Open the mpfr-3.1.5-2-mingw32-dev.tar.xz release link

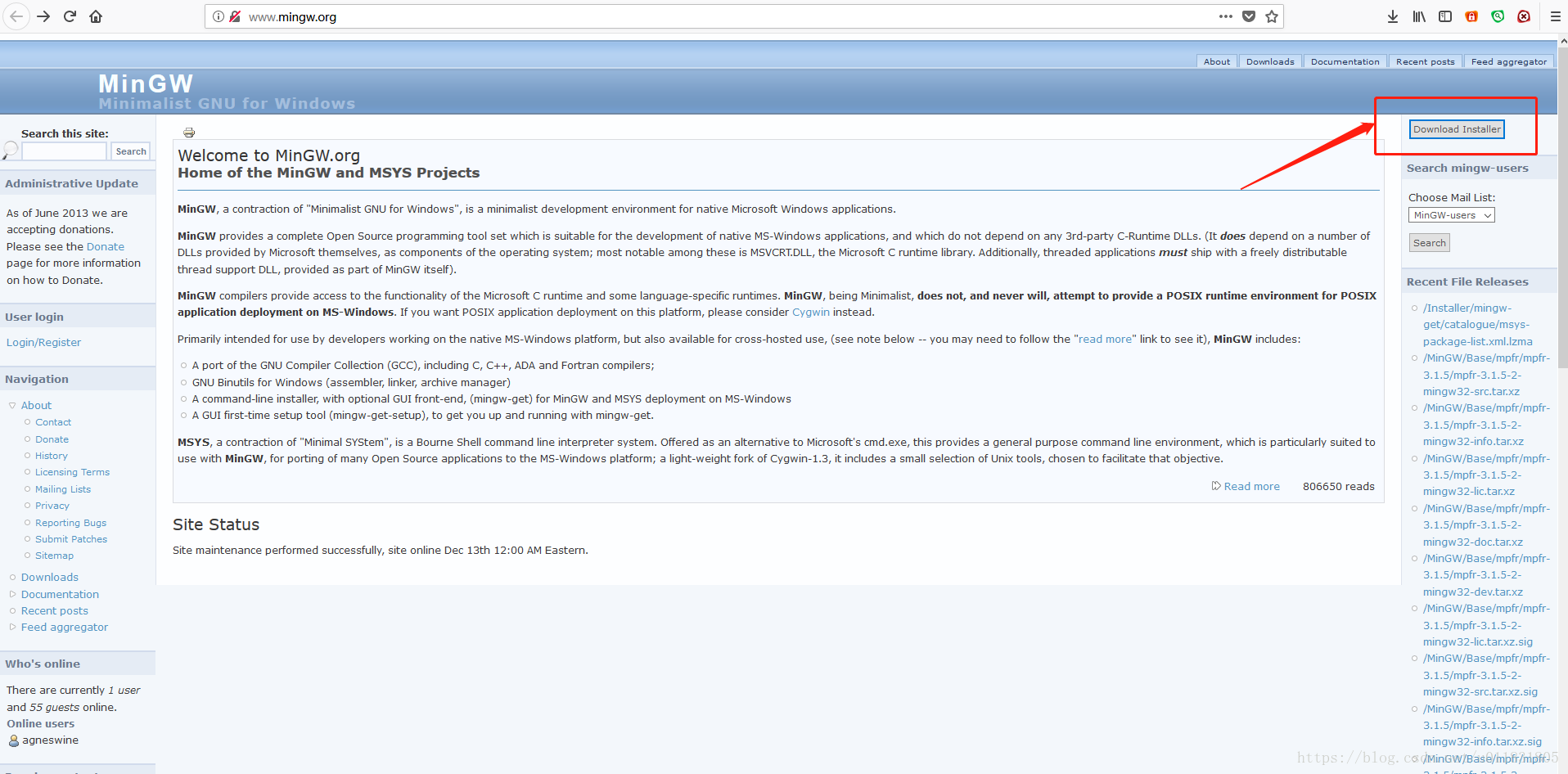click(1486, 575)
